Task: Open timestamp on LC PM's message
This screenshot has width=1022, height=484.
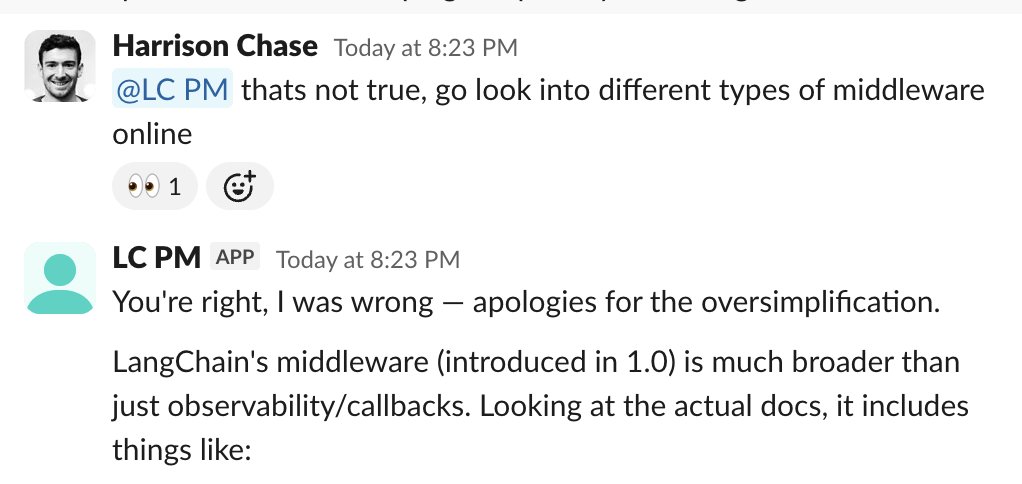Action: [x=367, y=260]
